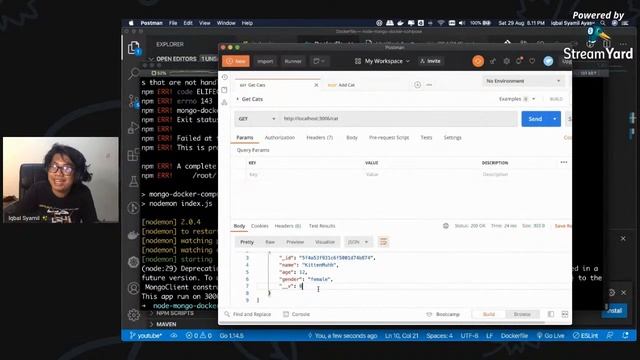Click the Import button in Postman
The height and width of the screenshot is (360, 640).
265,61
